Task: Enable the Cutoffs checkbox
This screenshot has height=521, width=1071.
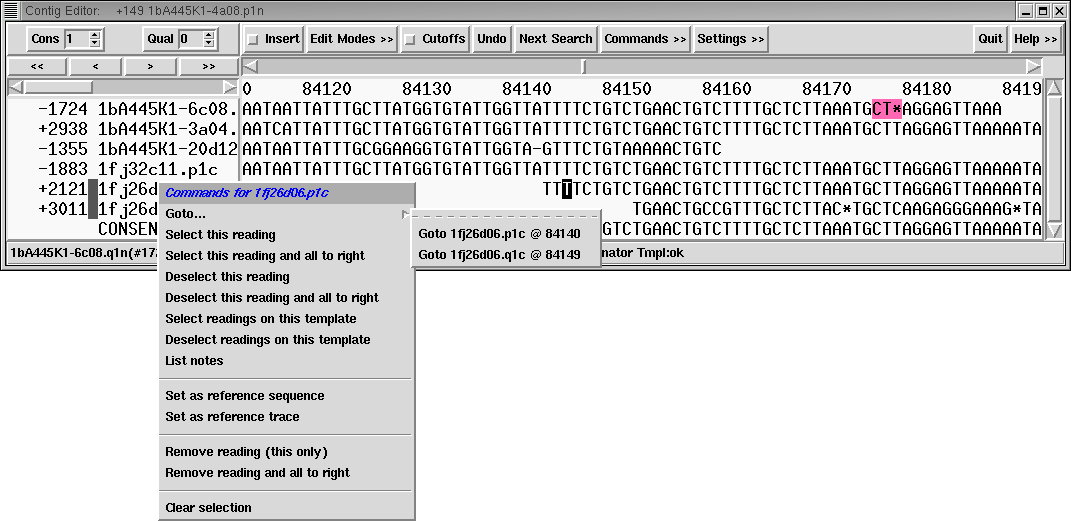Action: 410,40
